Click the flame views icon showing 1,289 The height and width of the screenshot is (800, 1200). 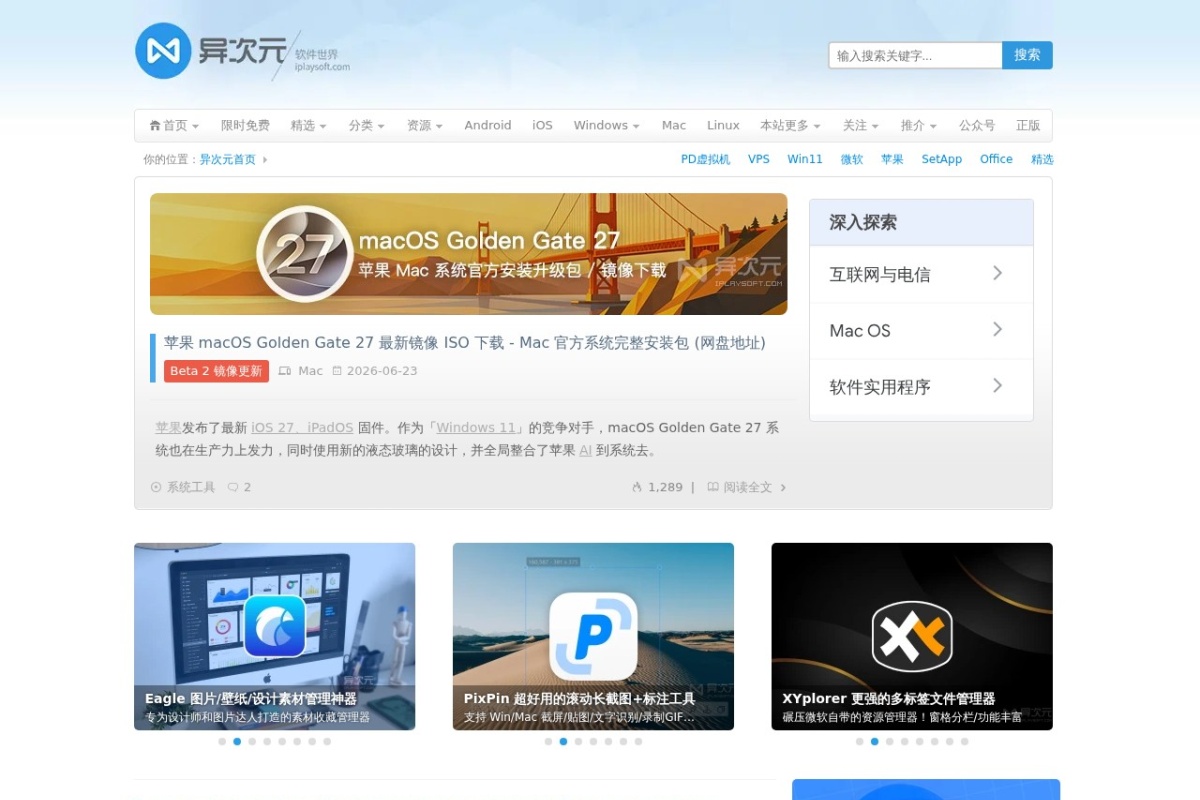(x=637, y=487)
